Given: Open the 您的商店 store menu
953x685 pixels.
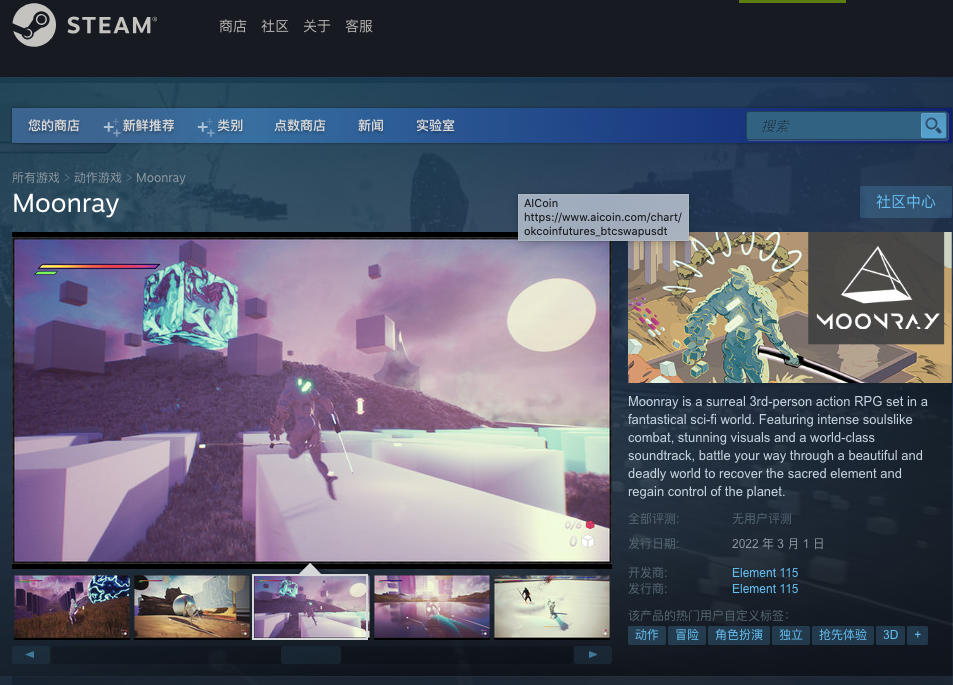Looking at the screenshot, I should (54, 126).
